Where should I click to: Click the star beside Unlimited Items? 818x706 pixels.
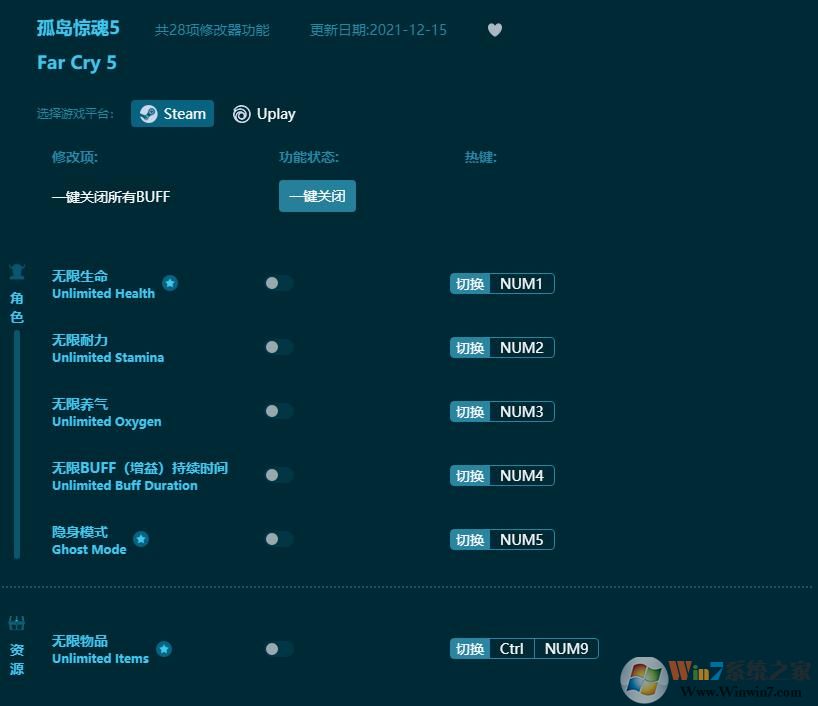[164, 648]
